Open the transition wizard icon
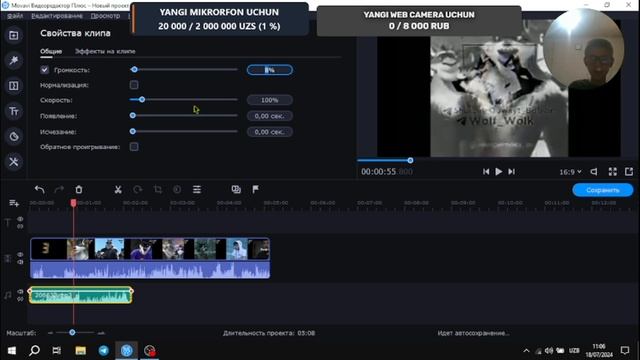 point(236,189)
